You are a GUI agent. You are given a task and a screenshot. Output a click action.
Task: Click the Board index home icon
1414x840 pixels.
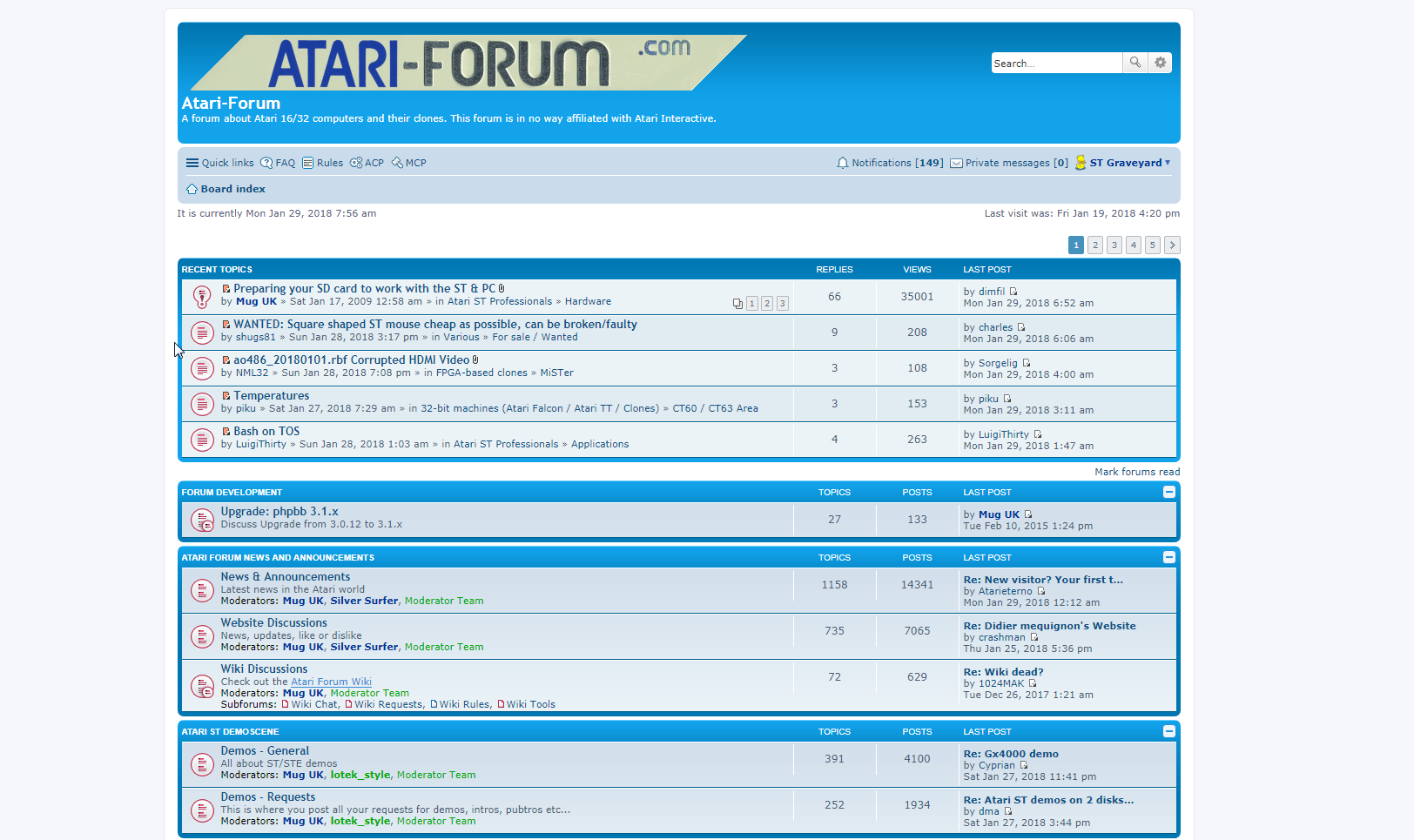[x=192, y=189]
